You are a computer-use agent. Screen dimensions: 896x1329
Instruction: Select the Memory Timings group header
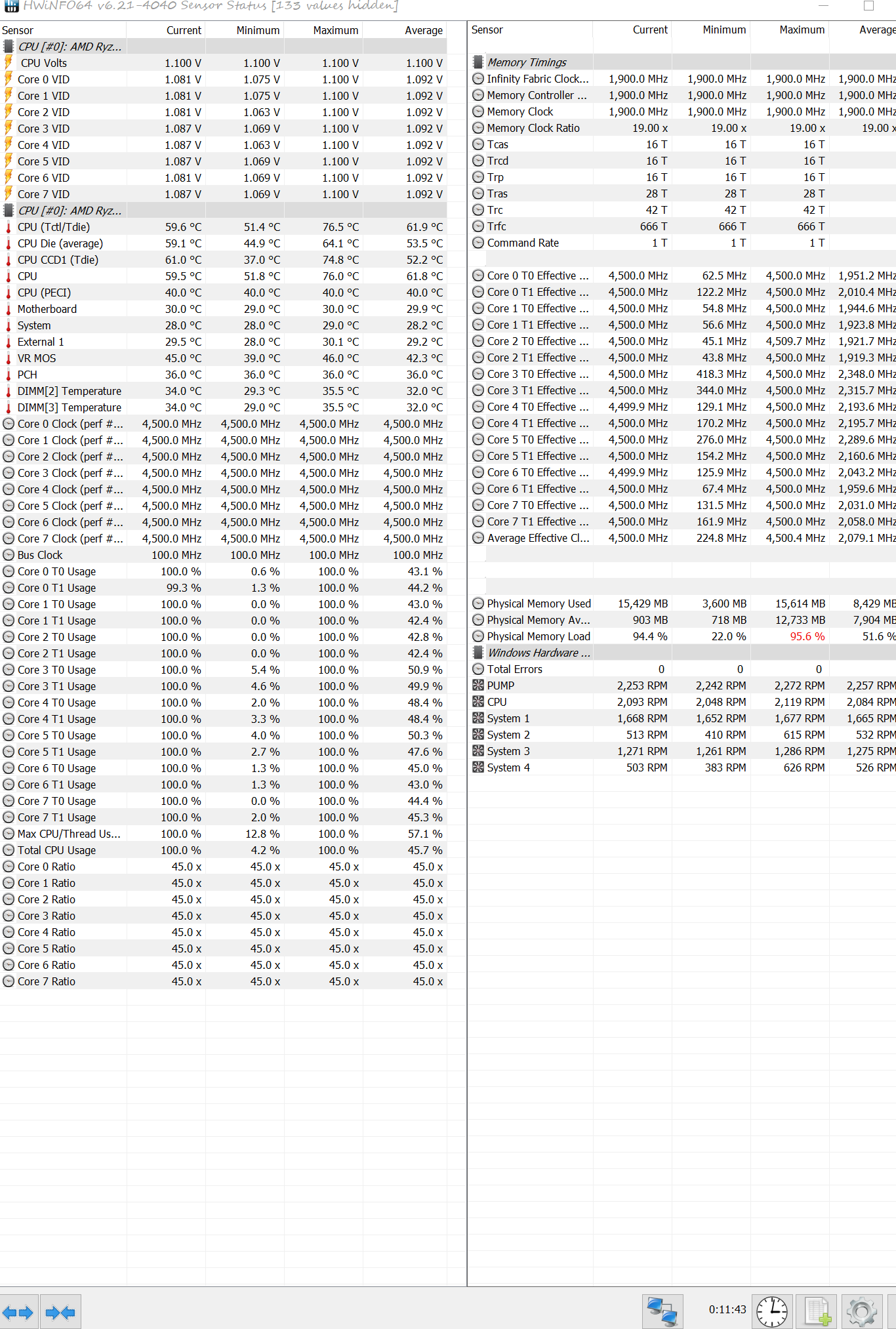682,62
